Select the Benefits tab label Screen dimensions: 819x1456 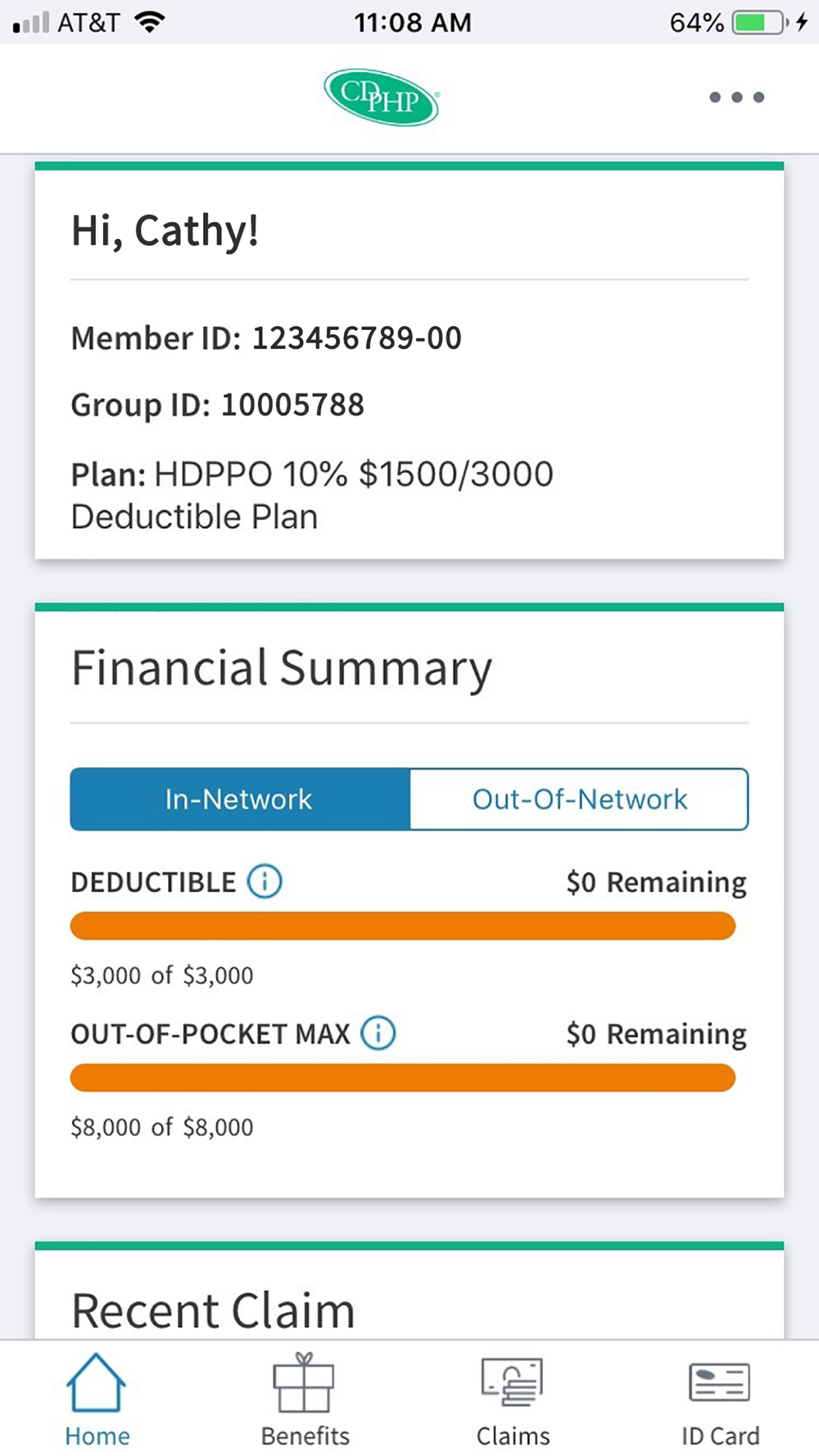(x=305, y=1436)
